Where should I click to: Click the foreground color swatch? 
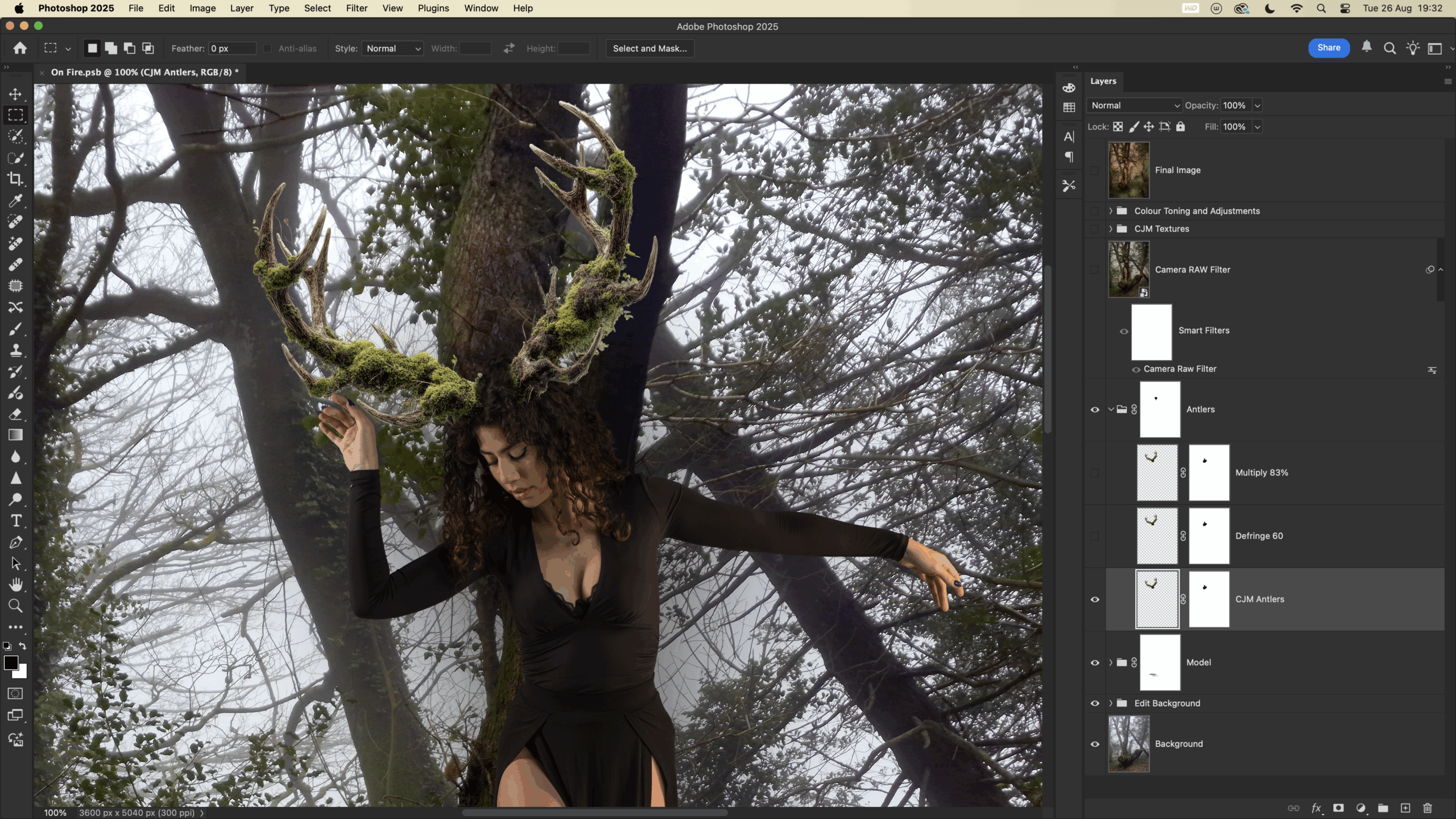(11, 663)
